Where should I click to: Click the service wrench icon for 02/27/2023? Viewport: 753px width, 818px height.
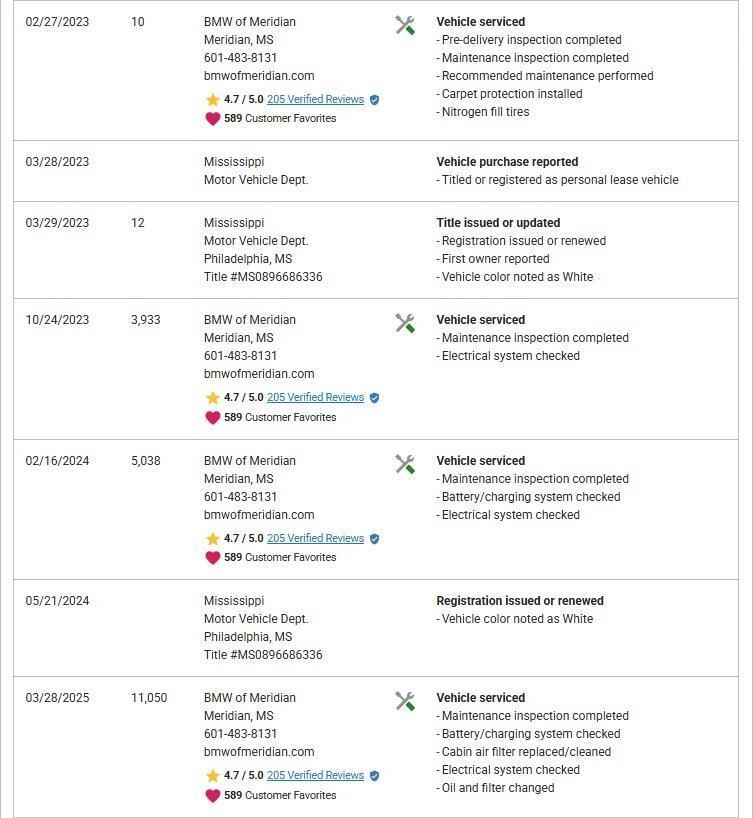[405, 26]
